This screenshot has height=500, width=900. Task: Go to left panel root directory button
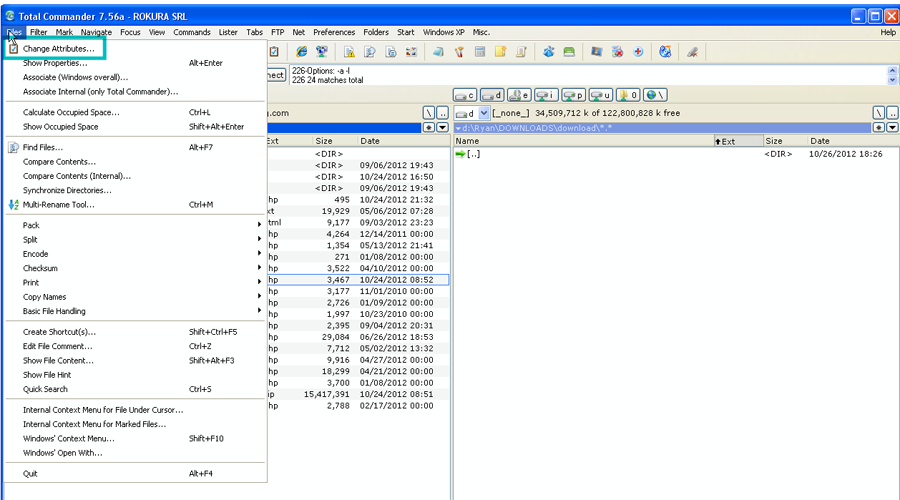pos(429,113)
